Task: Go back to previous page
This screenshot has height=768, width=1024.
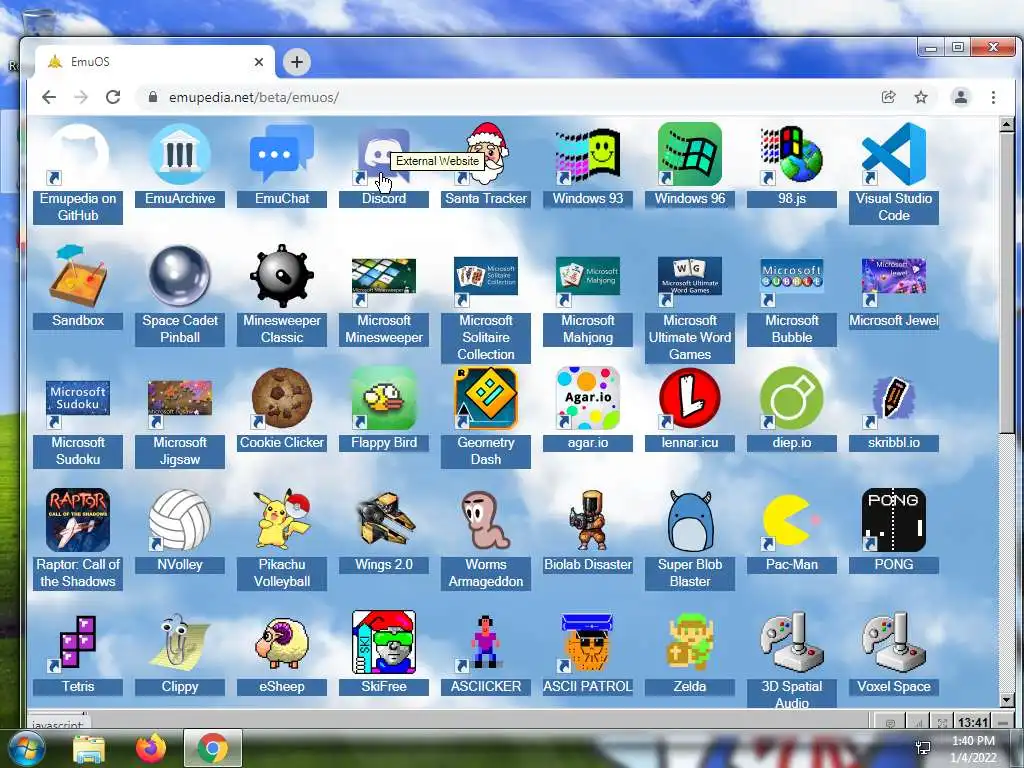Action: pyautogui.click(x=49, y=97)
